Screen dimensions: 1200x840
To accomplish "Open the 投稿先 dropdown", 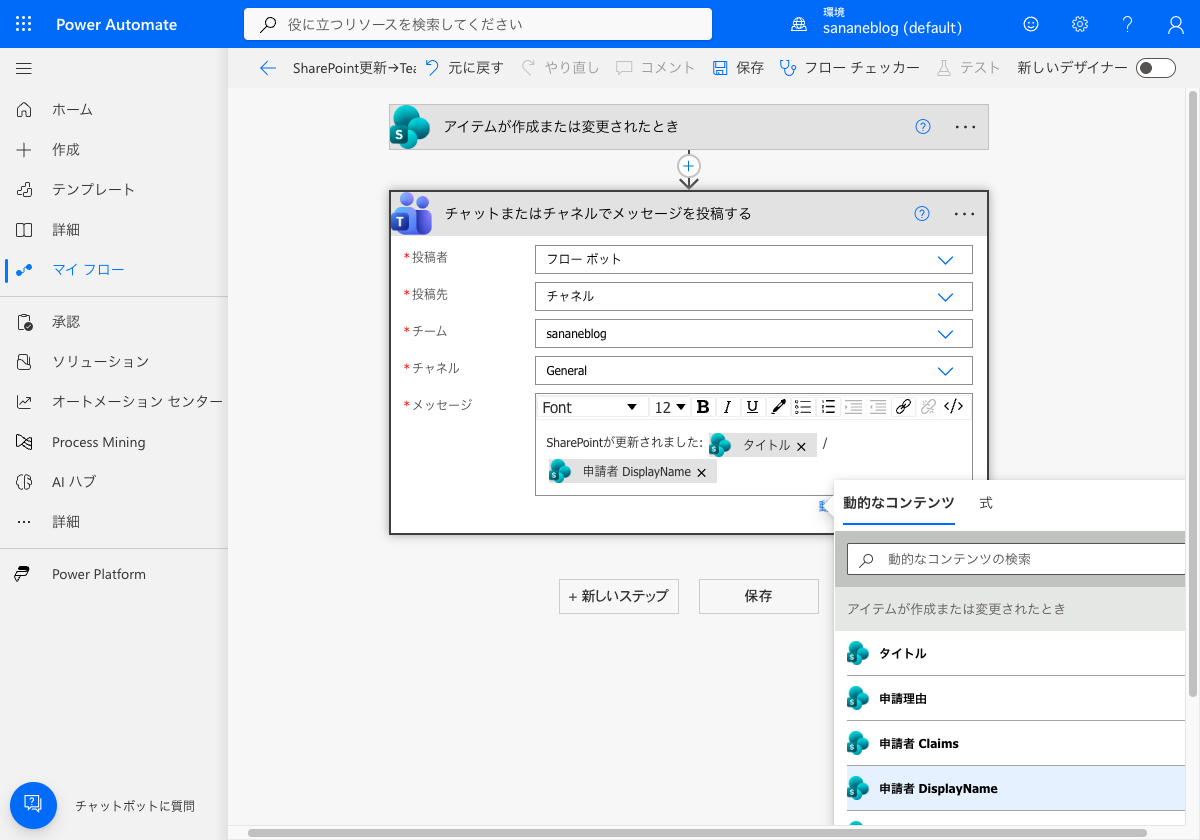I will tap(754, 296).
